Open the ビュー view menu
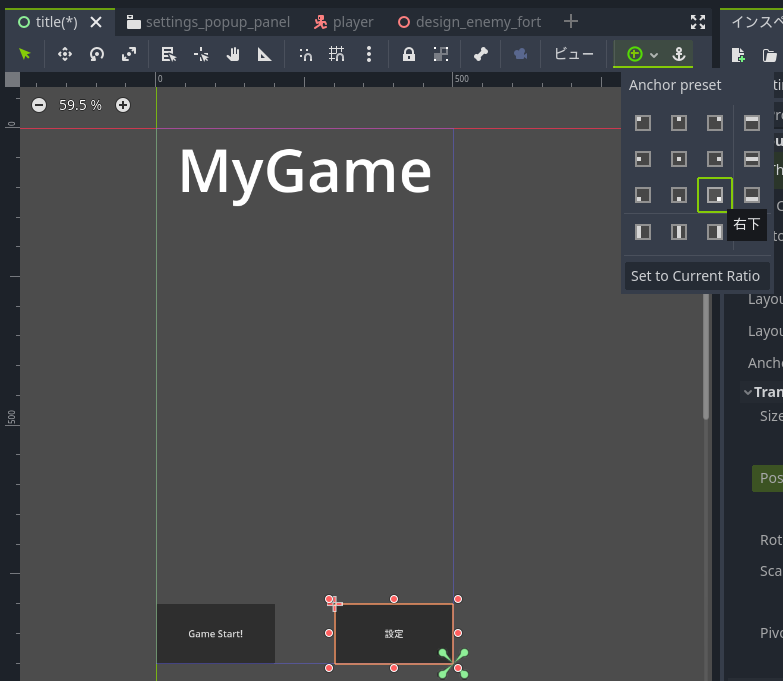 click(574, 54)
